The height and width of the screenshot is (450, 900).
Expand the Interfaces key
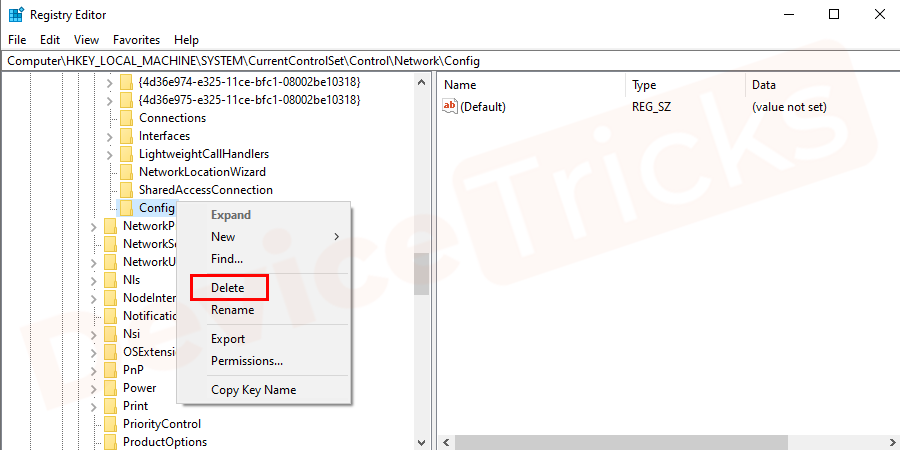pyautogui.click(x=110, y=136)
